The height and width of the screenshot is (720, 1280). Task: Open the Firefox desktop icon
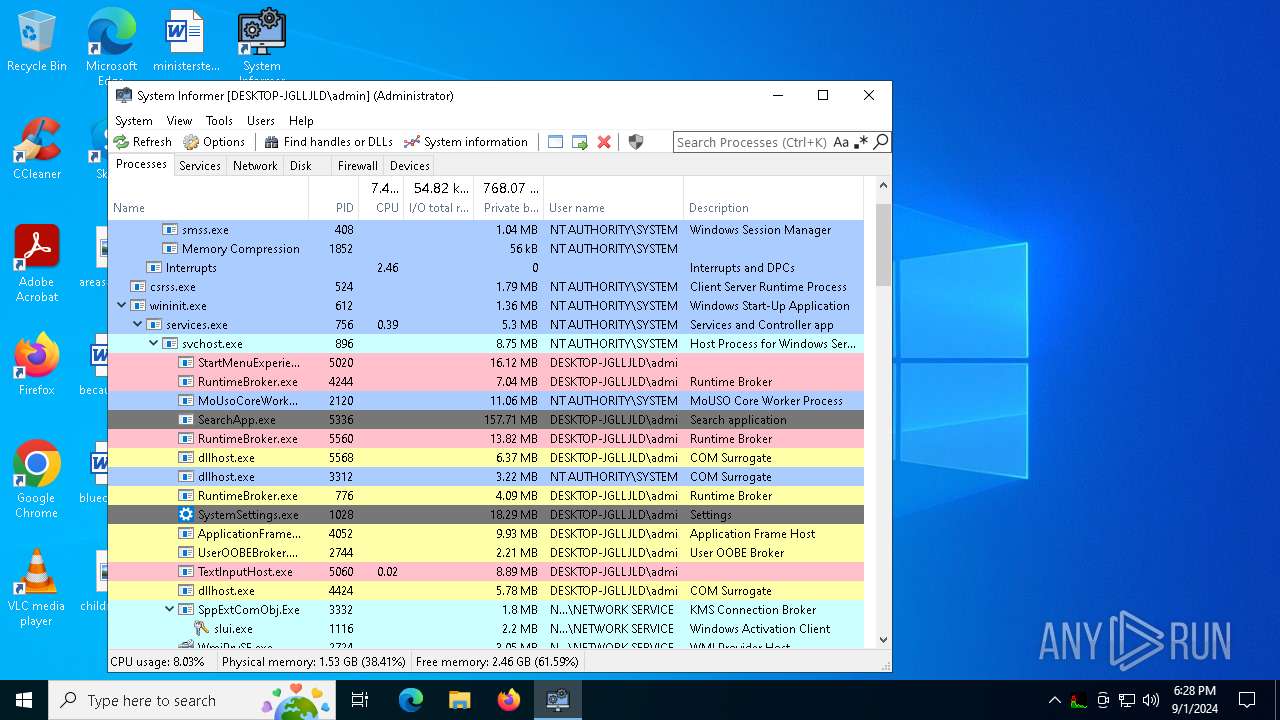click(37, 365)
